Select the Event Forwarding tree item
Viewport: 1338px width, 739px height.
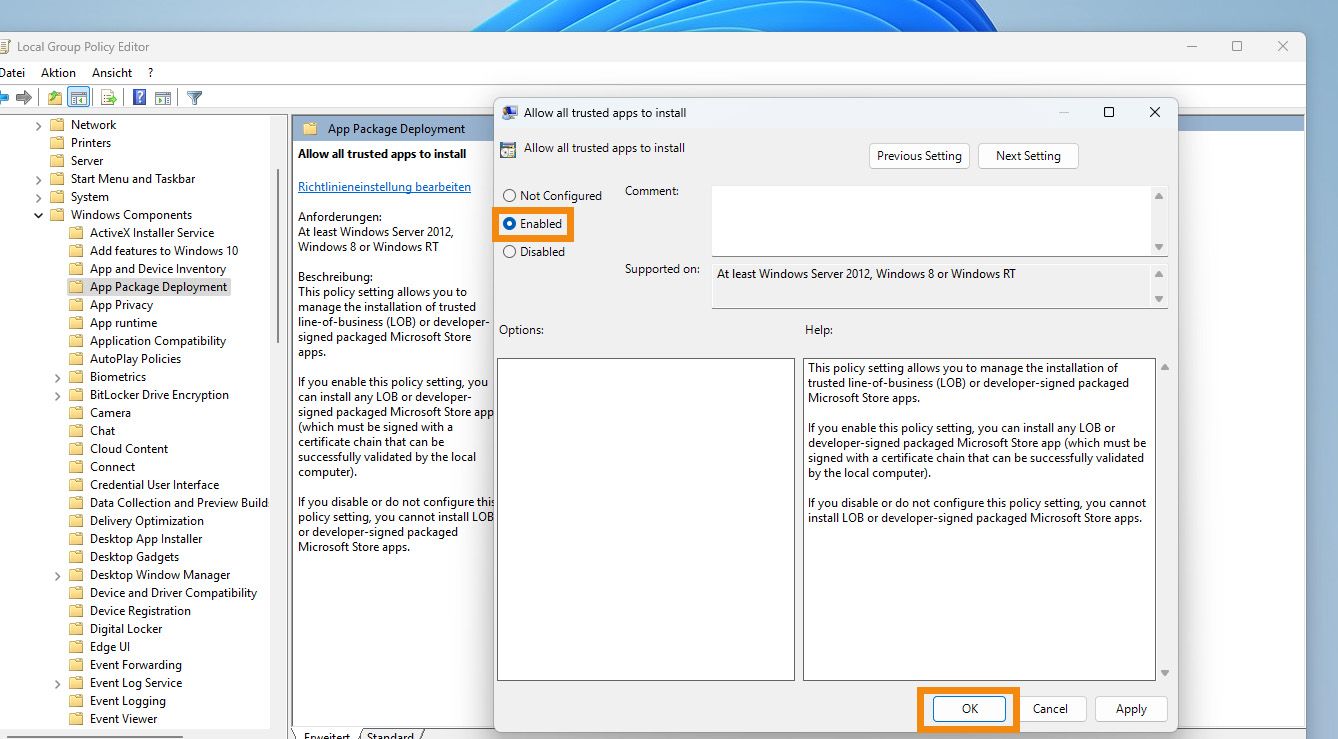coord(136,665)
